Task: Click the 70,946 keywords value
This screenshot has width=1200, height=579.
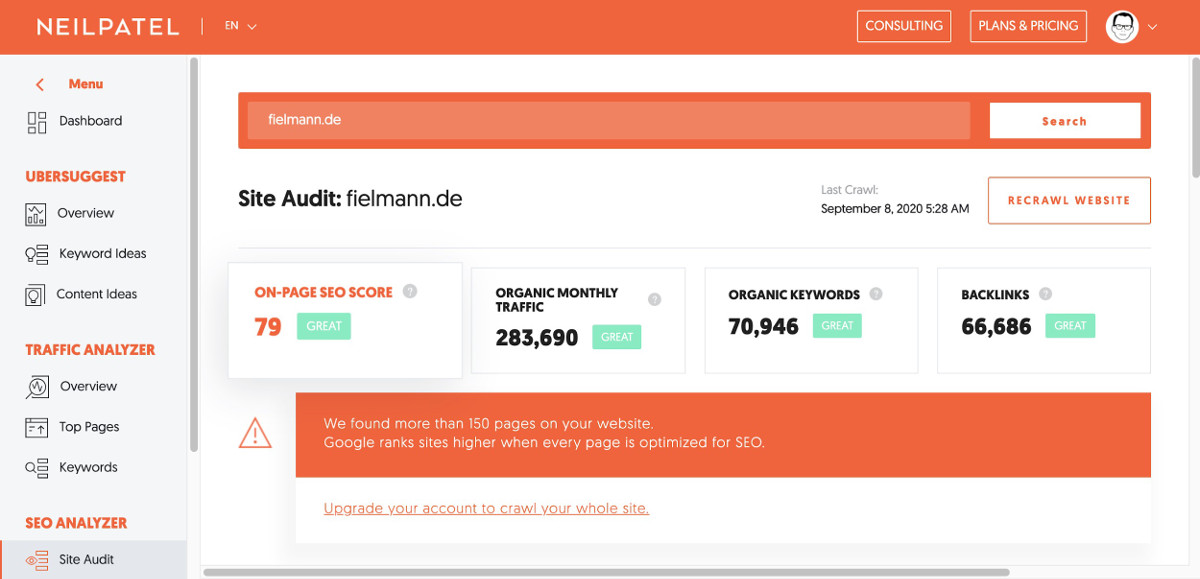Action: pyautogui.click(x=764, y=326)
